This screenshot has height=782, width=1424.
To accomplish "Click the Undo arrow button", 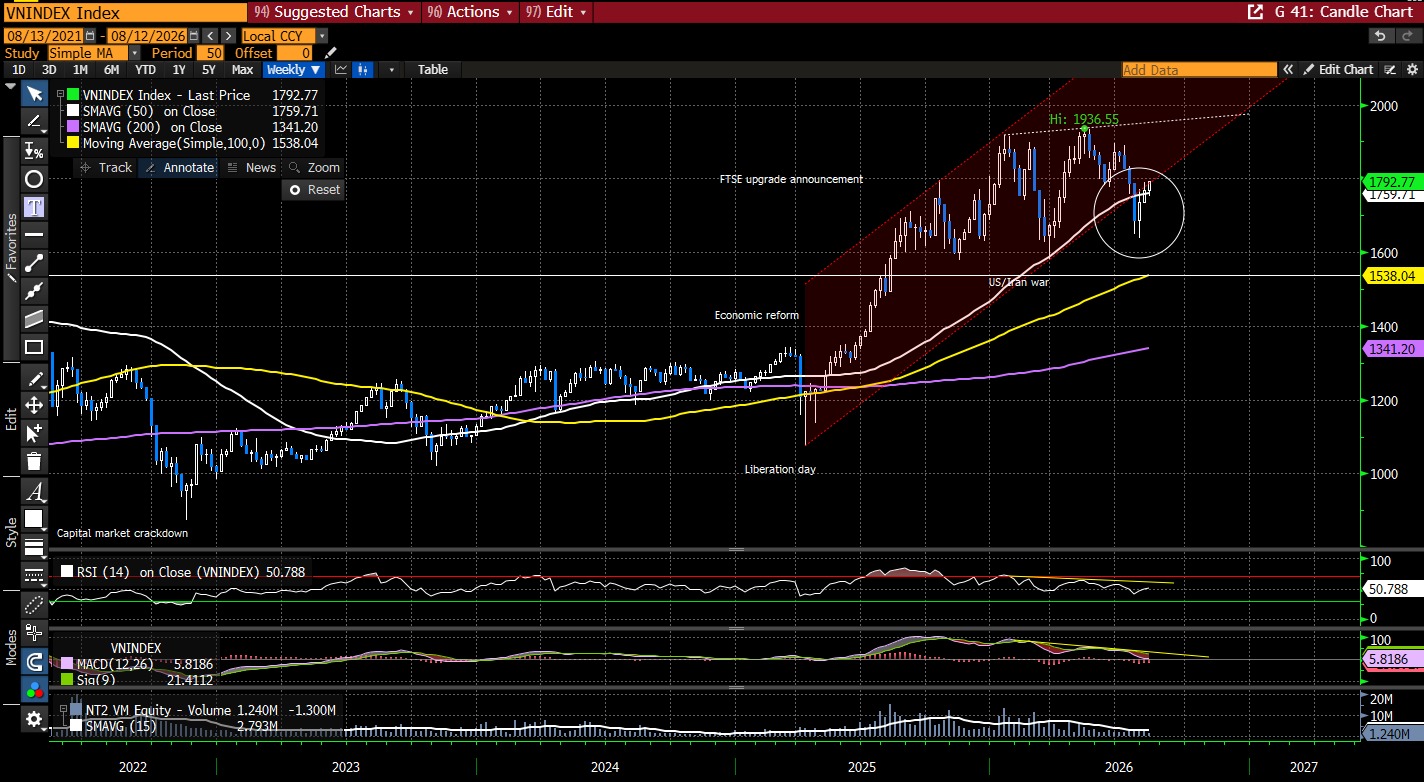I will click(x=1380, y=36).
